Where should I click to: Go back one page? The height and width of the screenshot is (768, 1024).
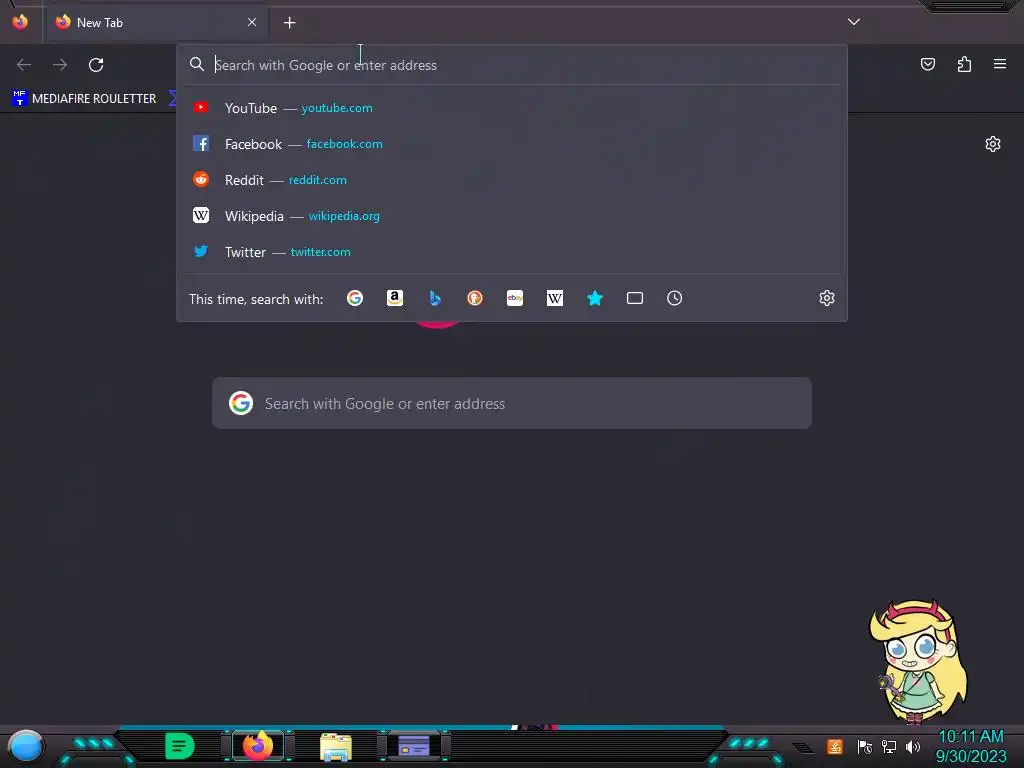click(24, 65)
